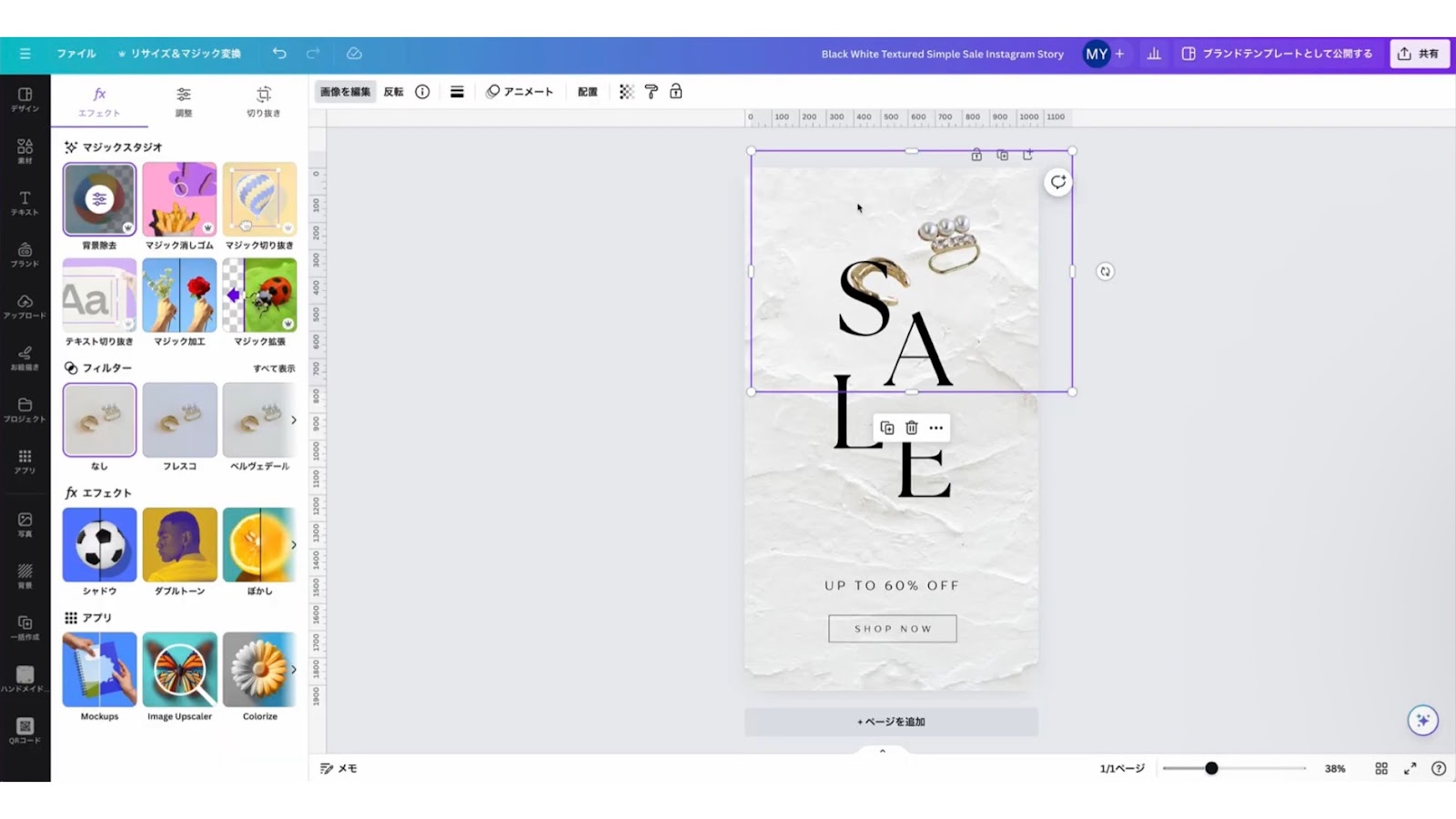Undo the last action

click(x=279, y=54)
